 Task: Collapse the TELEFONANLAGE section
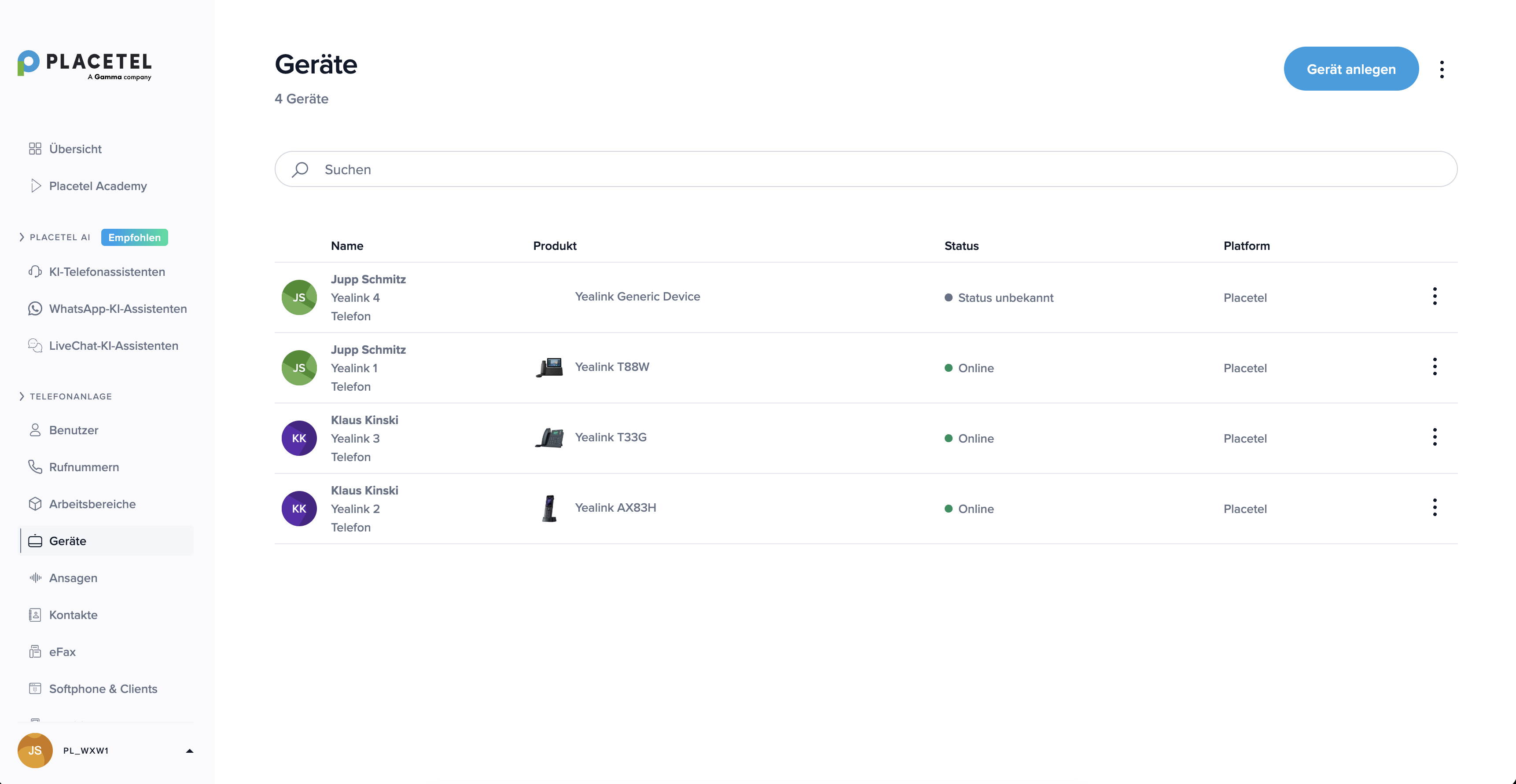click(22, 396)
